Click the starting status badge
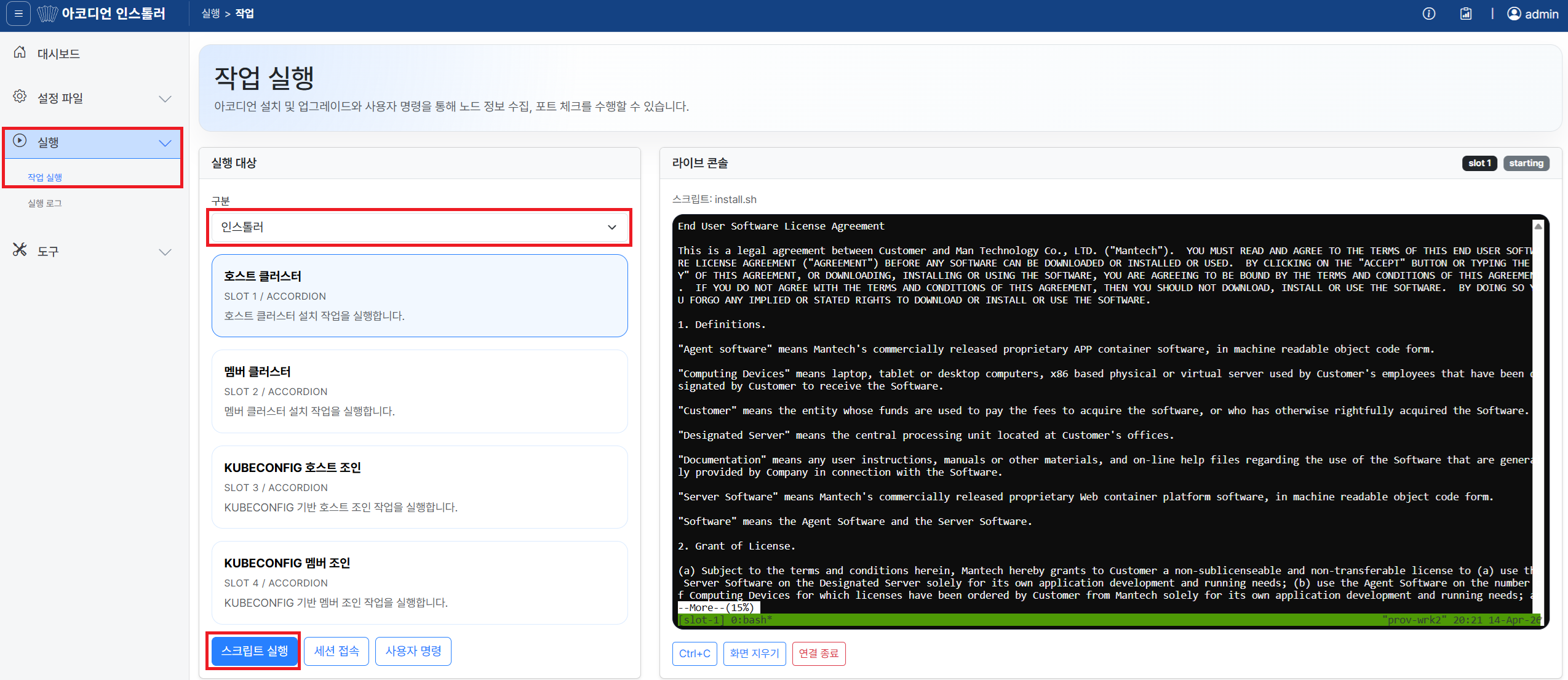The image size is (1568, 680). coord(1526,163)
